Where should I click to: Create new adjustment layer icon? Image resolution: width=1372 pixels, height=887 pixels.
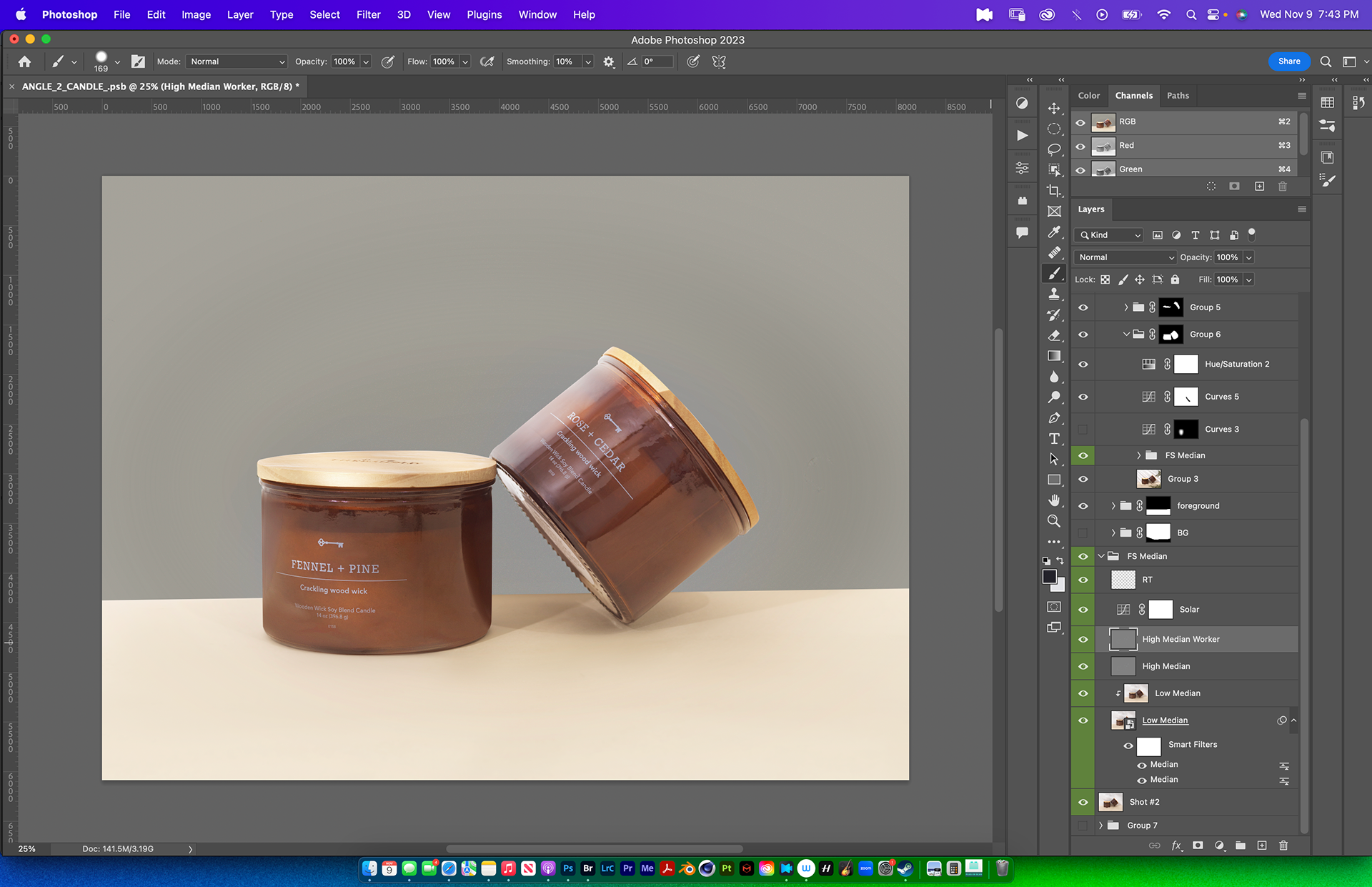pyautogui.click(x=1220, y=846)
